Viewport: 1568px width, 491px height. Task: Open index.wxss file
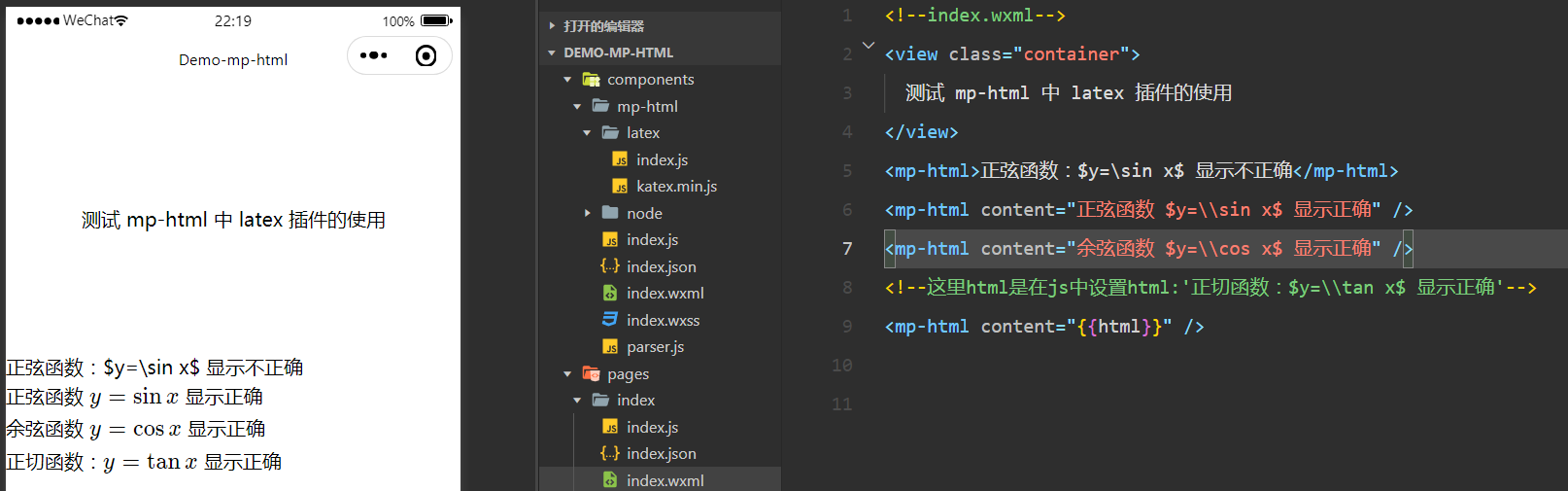[x=663, y=320]
